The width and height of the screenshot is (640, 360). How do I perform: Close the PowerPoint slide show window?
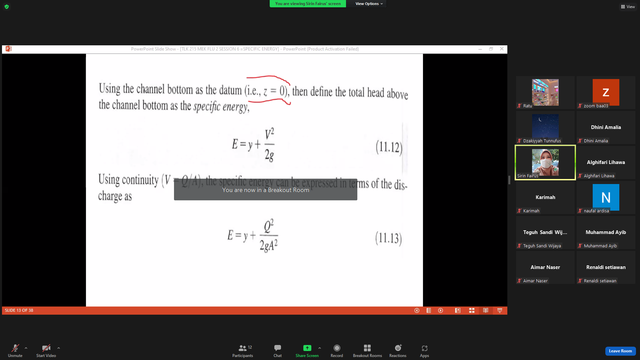pos(502,49)
